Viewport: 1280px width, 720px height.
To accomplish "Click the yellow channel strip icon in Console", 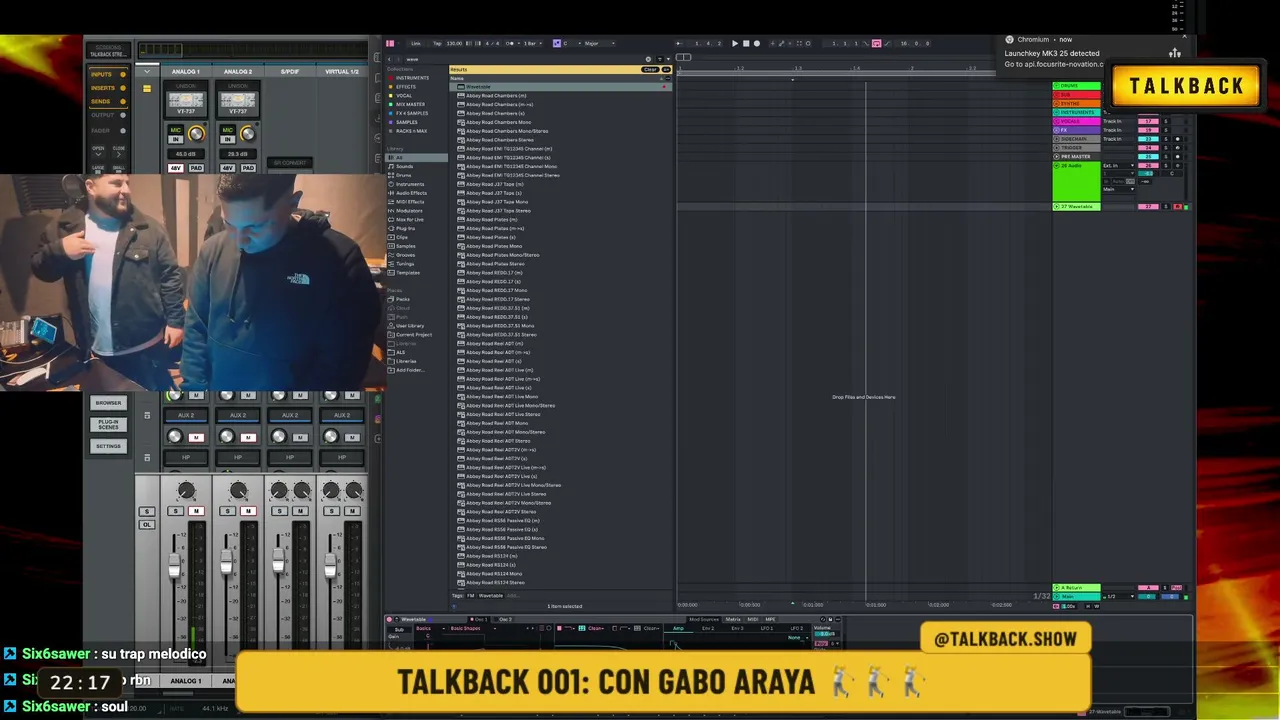I will [147, 89].
